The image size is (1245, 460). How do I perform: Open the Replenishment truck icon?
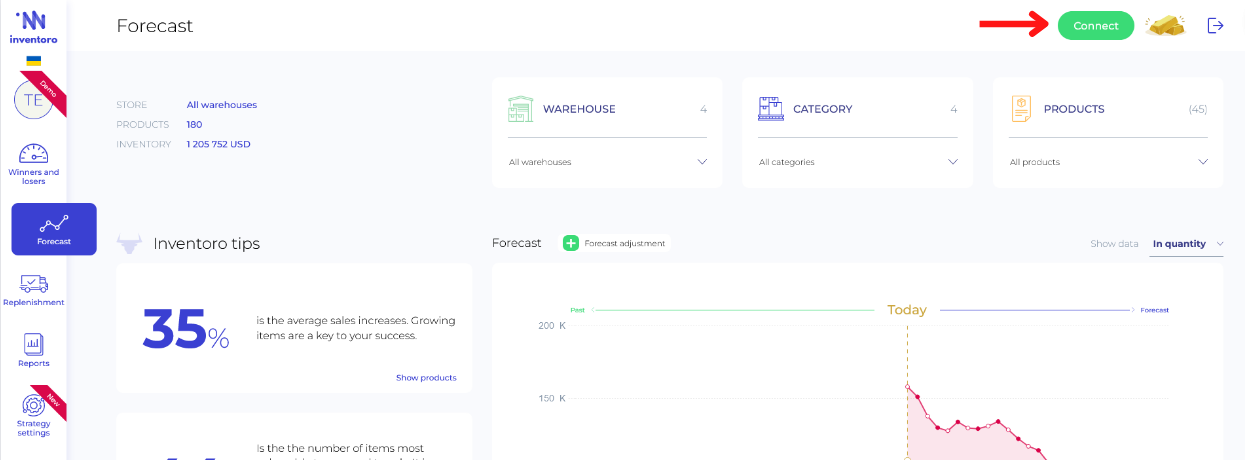coord(34,285)
